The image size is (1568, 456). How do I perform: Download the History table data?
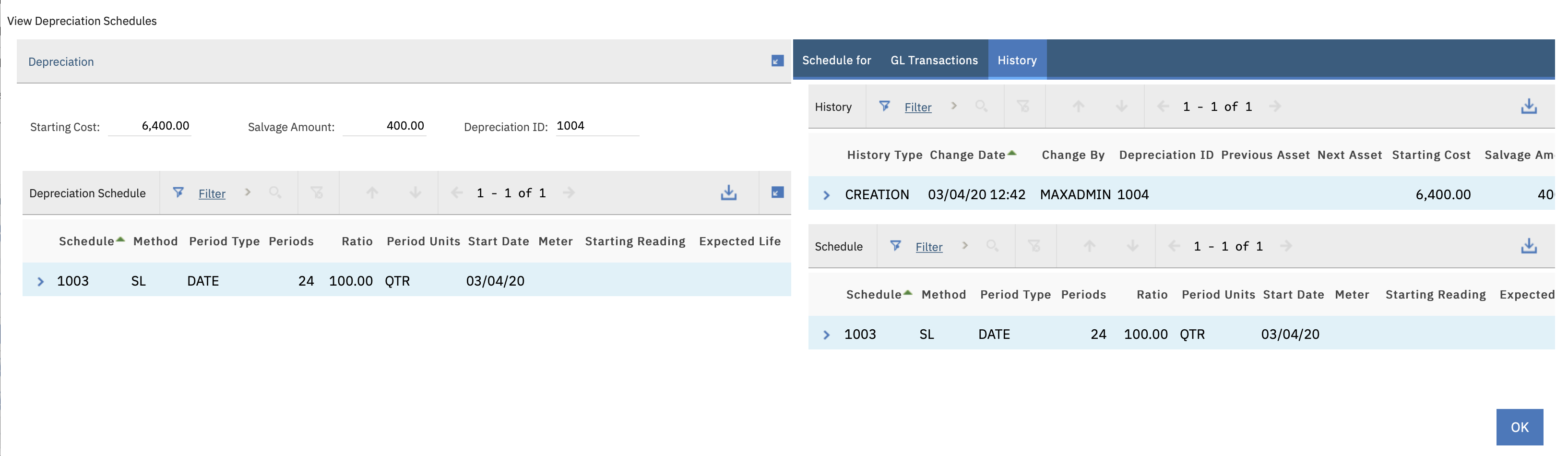tap(1529, 106)
